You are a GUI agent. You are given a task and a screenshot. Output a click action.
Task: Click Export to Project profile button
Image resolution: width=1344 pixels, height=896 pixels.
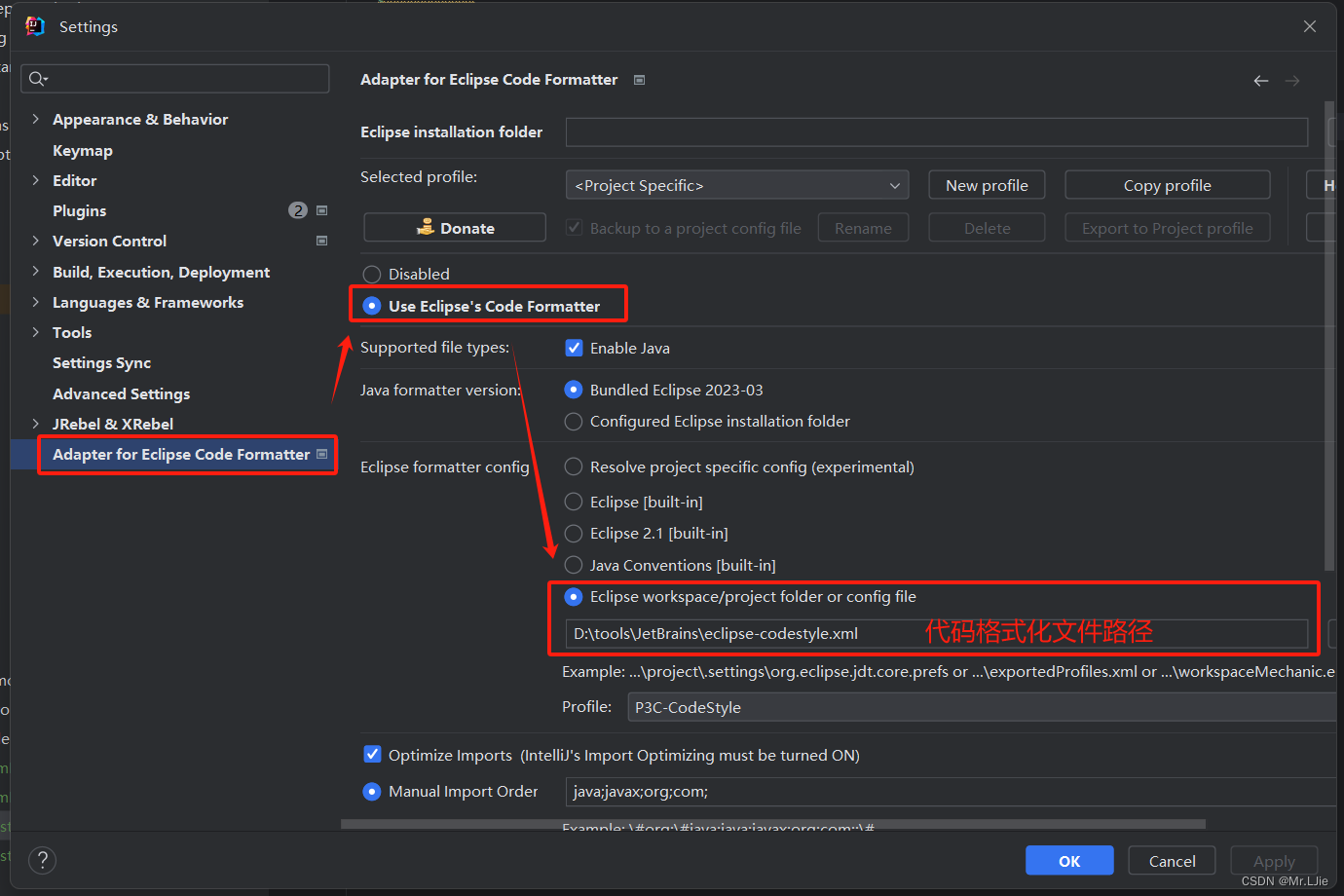click(1168, 228)
